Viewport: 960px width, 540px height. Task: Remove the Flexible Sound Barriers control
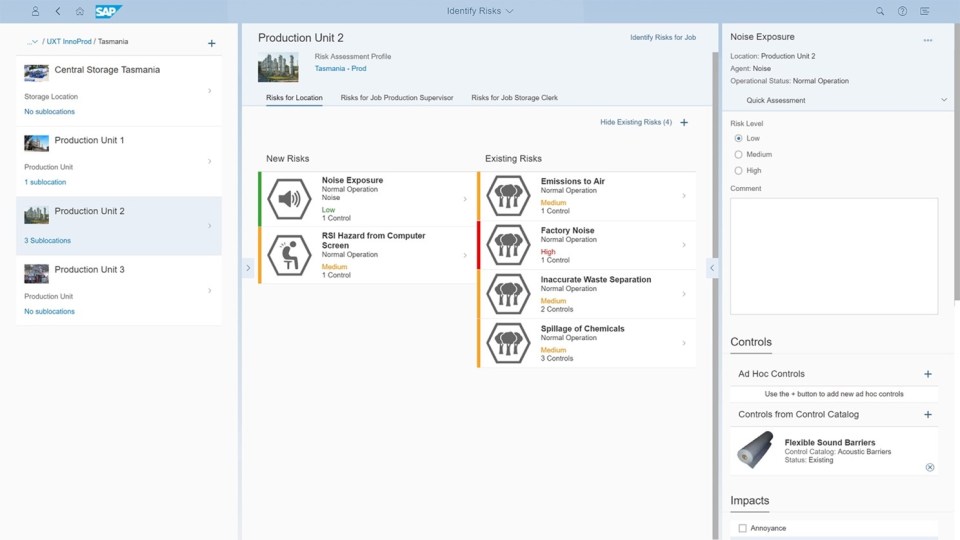click(x=929, y=467)
